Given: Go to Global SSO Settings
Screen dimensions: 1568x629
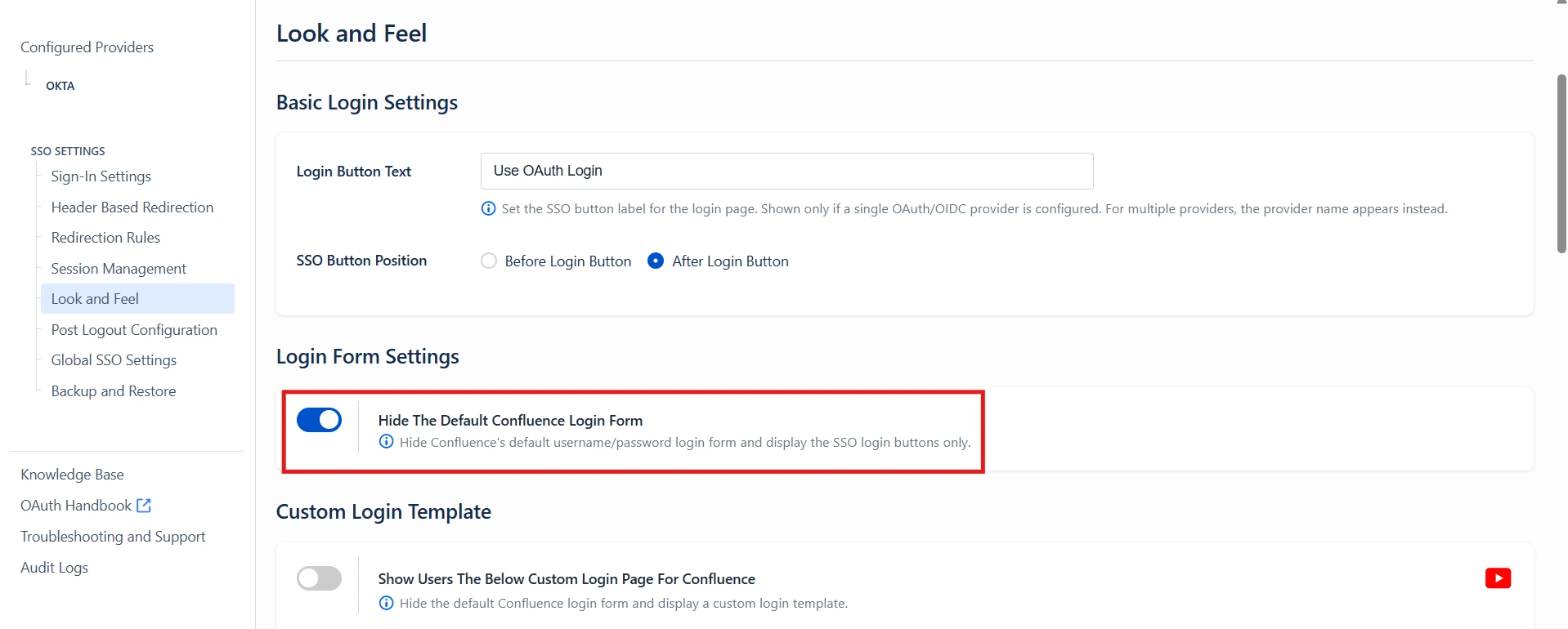Looking at the screenshot, I should 114,360.
